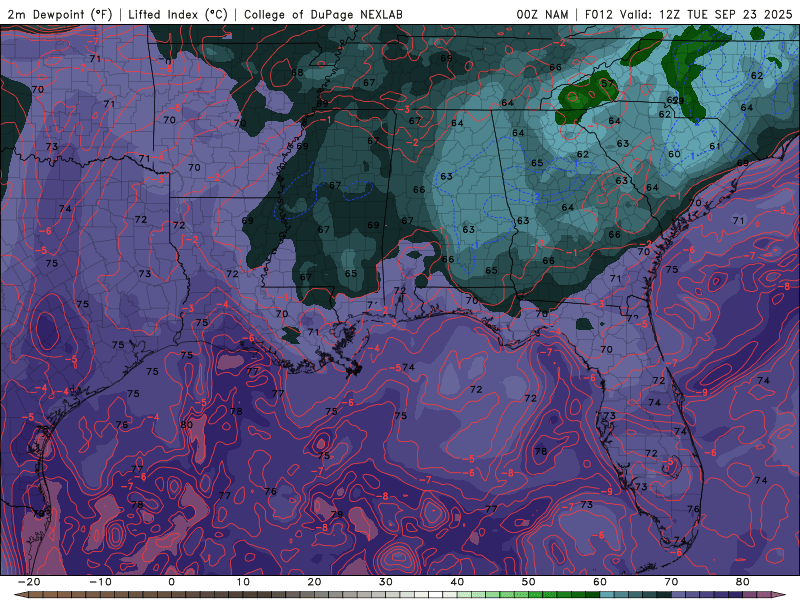Click the 0 label on the color scale

(x=171, y=582)
